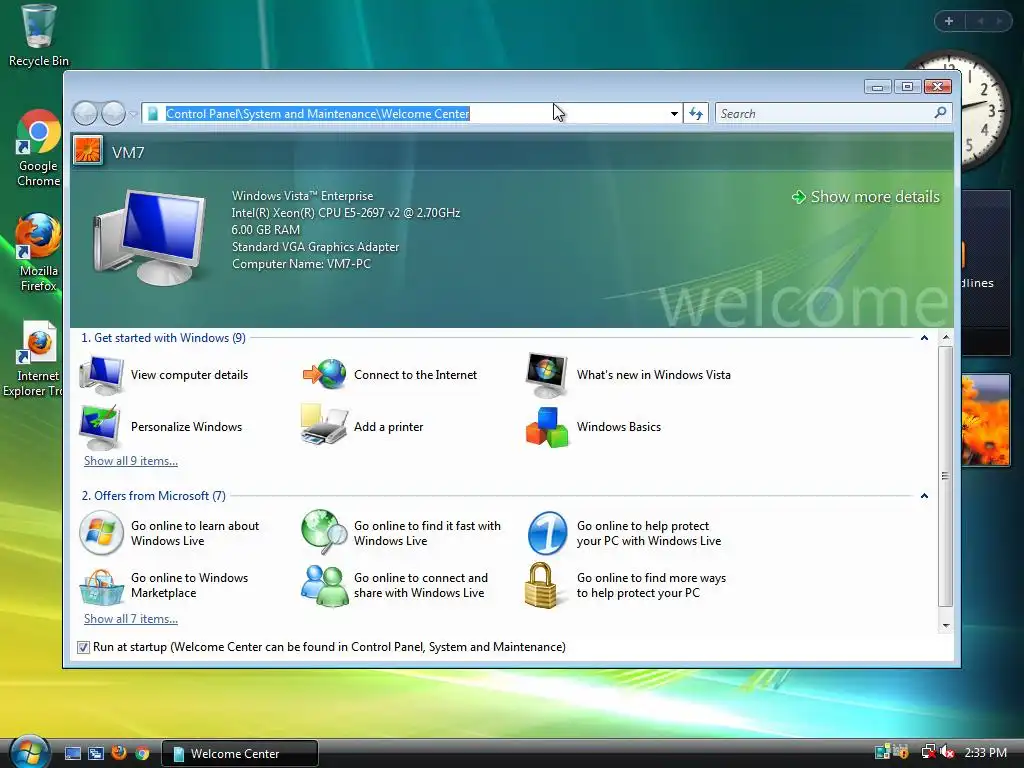Select Mozilla Firefox desktop shortcut

(39, 253)
